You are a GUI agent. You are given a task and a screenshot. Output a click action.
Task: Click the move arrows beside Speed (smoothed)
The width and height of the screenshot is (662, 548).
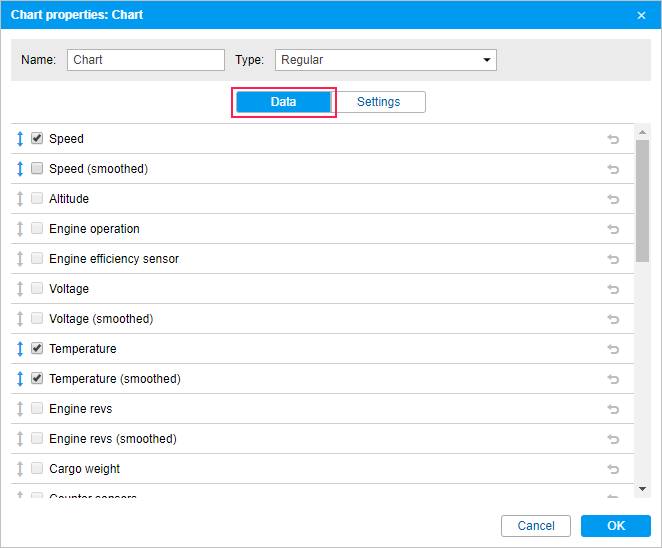click(20, 168)
